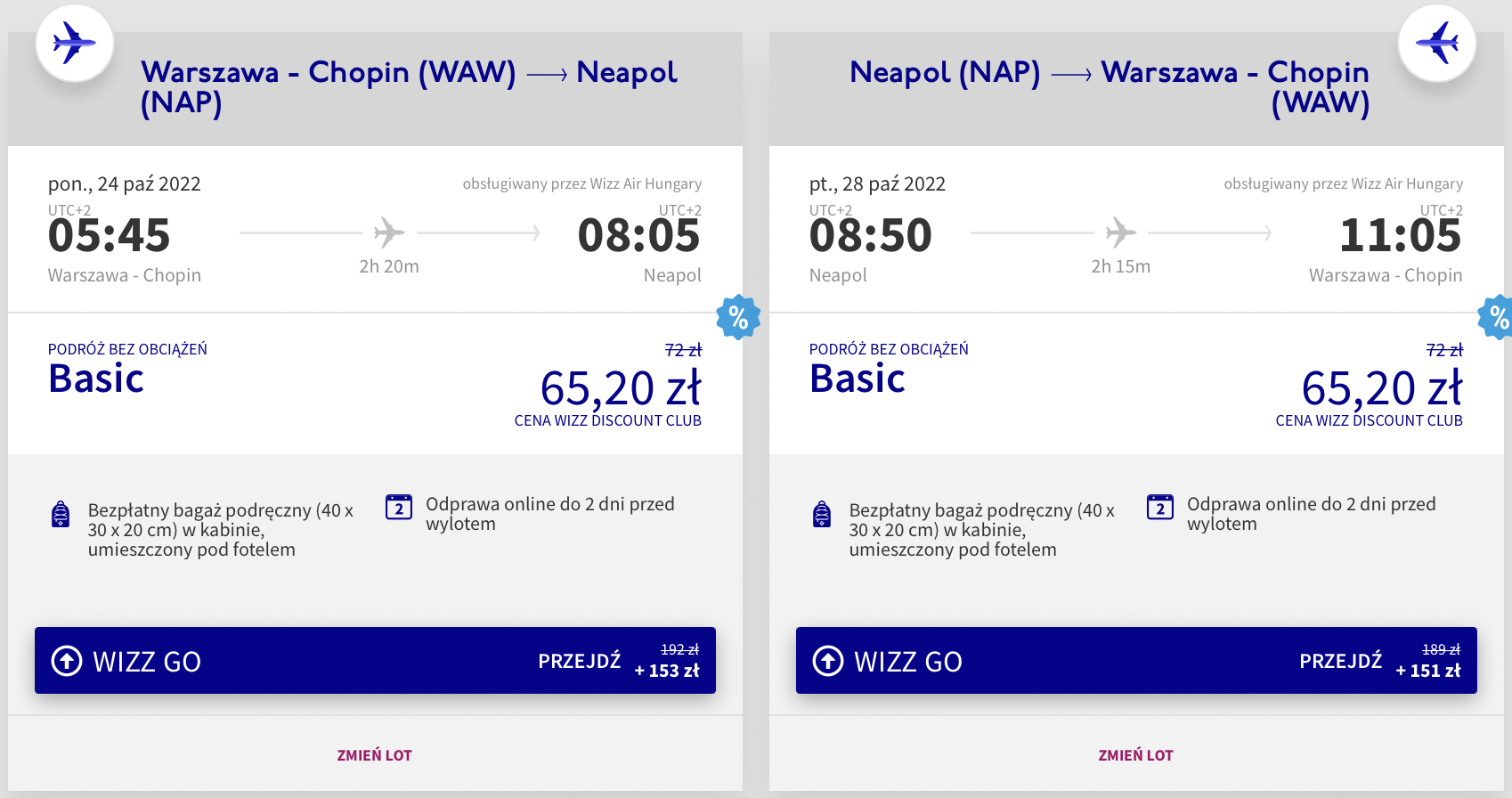Click the return online check-in calendar icon
The width and height of the screenshot is (1512, 798).
click(1159, 507)
